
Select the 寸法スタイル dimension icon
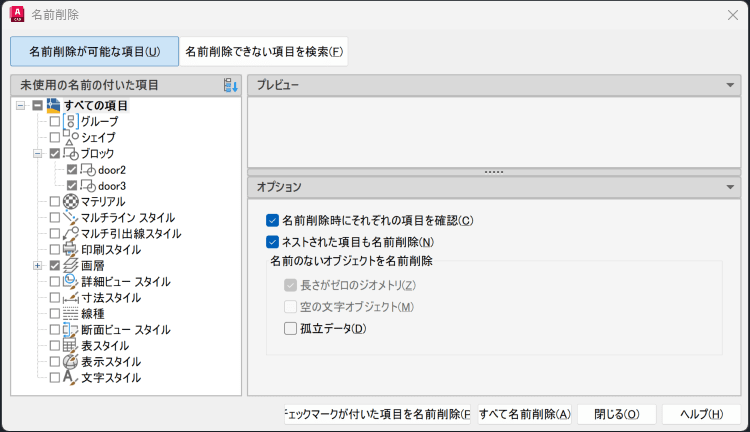click(x=71, y=297)
